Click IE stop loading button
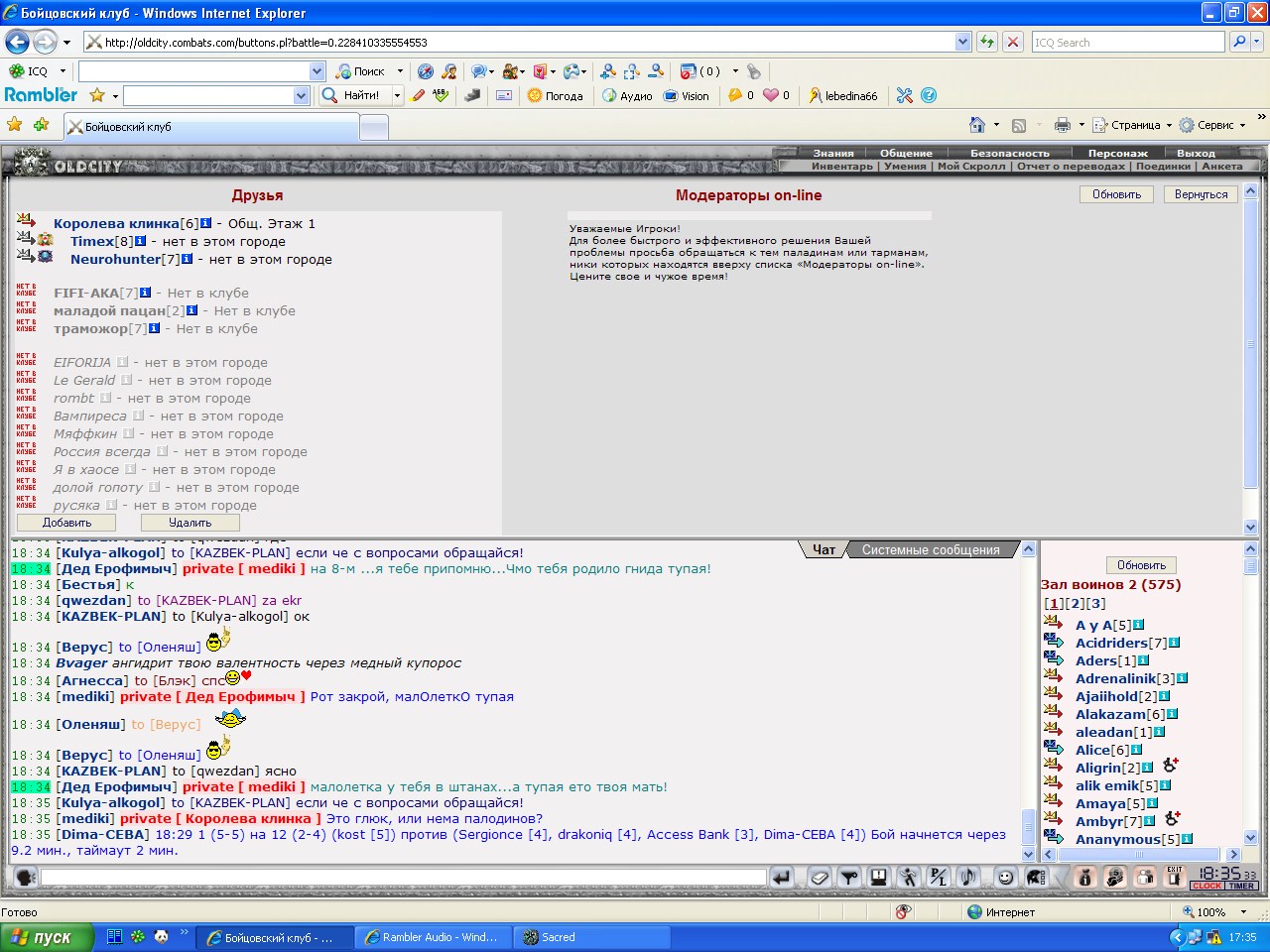This screenshot has width=1270, height=952. [x=1013, y=42]
